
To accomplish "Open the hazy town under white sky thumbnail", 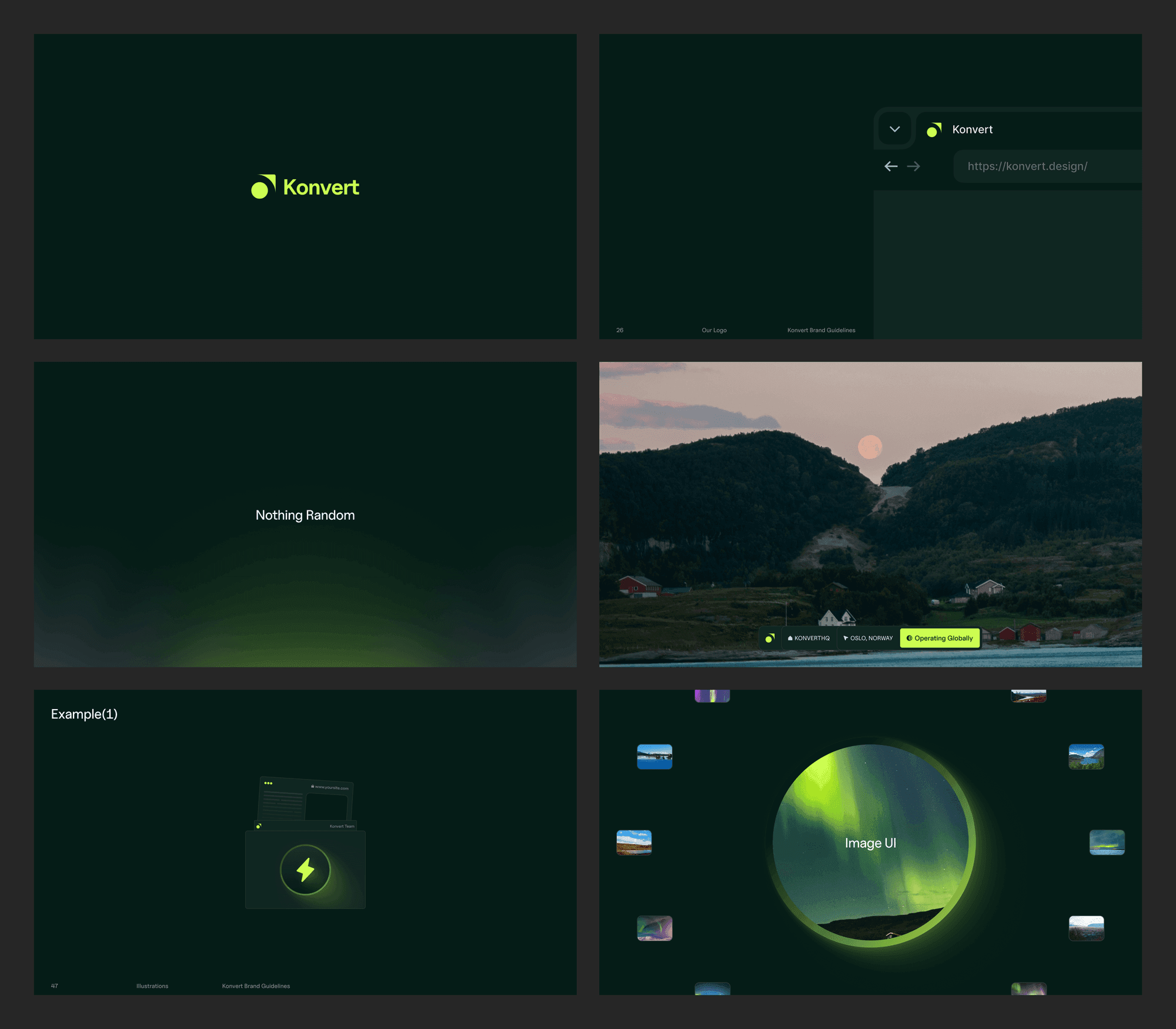I will pos(1086,928).
